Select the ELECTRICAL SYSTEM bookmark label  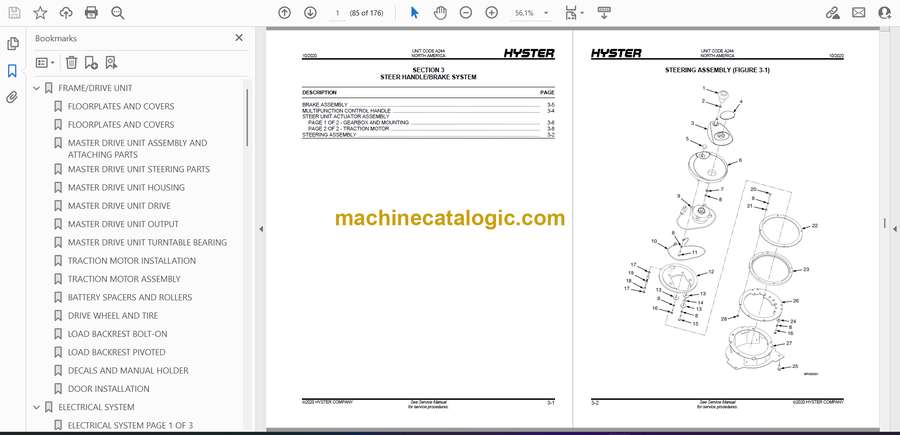(96, 407)
